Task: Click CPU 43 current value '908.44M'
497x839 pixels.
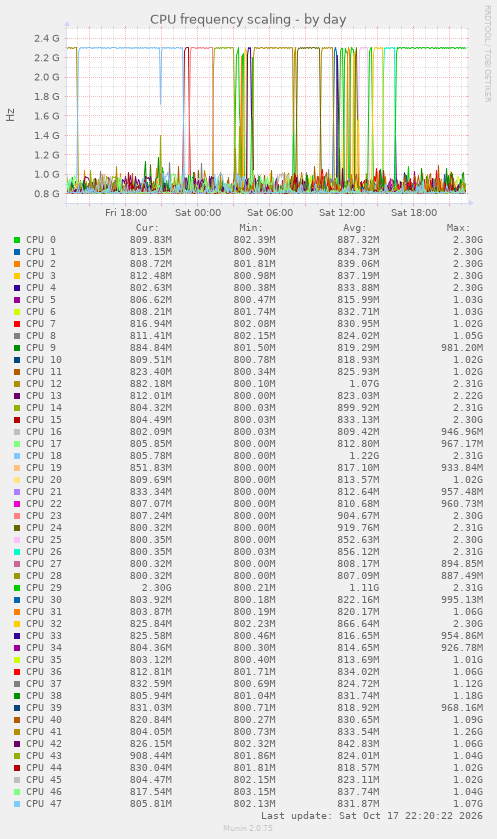Action: point(151,756)
